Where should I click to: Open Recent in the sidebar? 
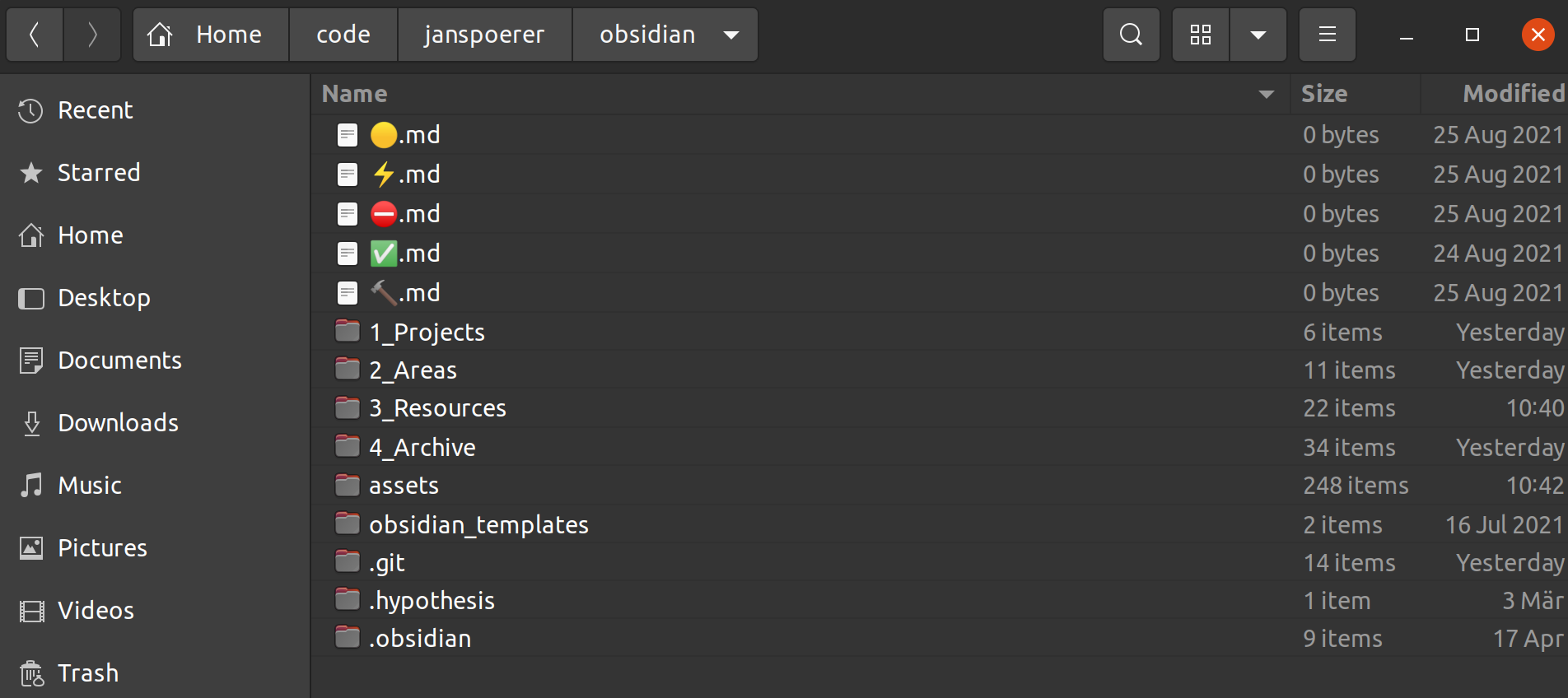click(x=95, y=110)
